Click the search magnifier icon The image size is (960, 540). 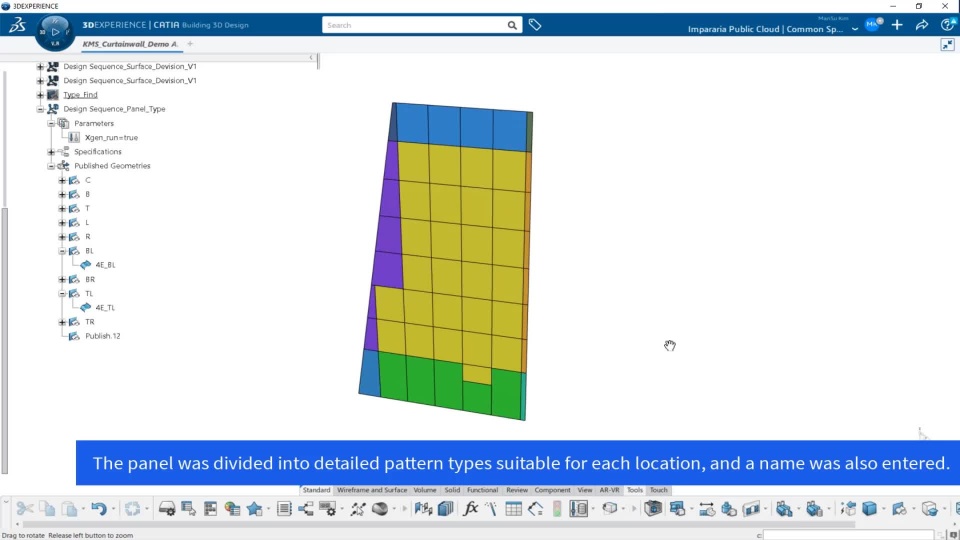(x=512, y=25)
